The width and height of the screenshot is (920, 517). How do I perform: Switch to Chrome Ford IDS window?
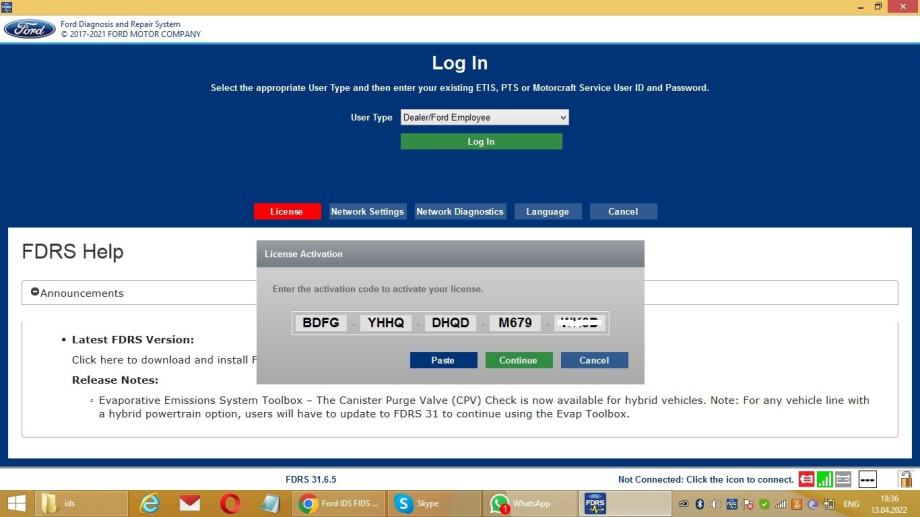point(339,504)
